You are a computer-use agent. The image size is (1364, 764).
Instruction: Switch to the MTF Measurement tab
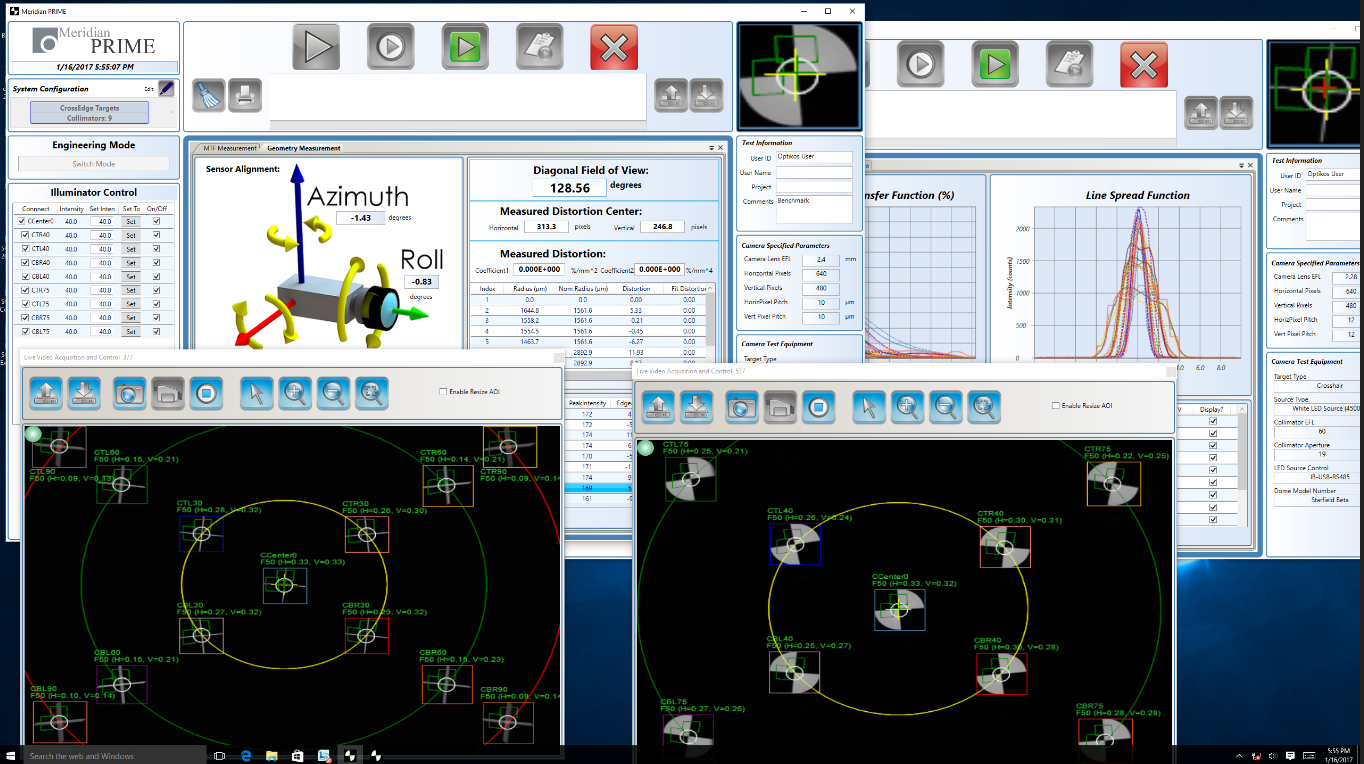click(229, 148)
